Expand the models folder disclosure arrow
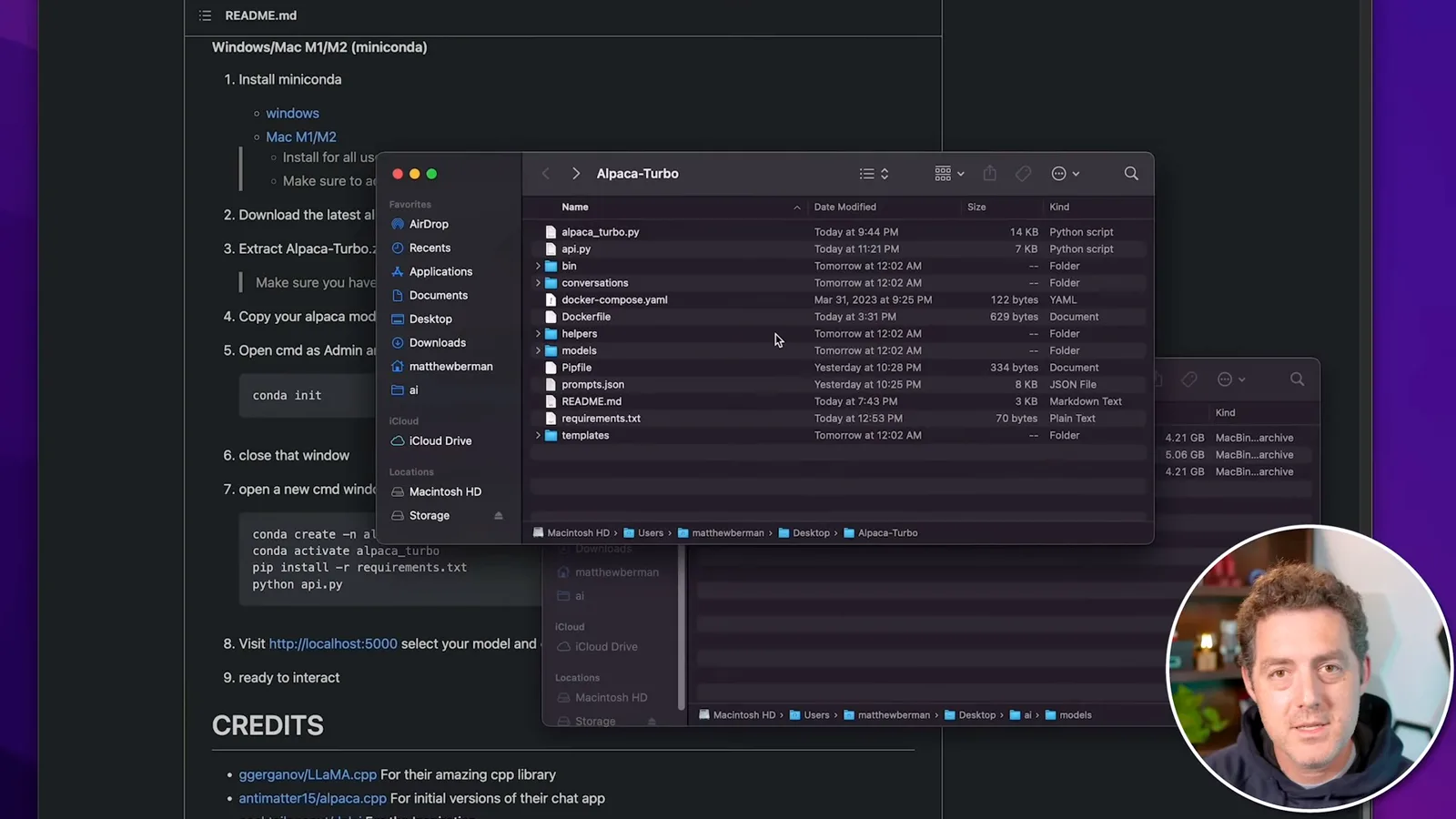The image size is (1456, 819). coord(538,350)
